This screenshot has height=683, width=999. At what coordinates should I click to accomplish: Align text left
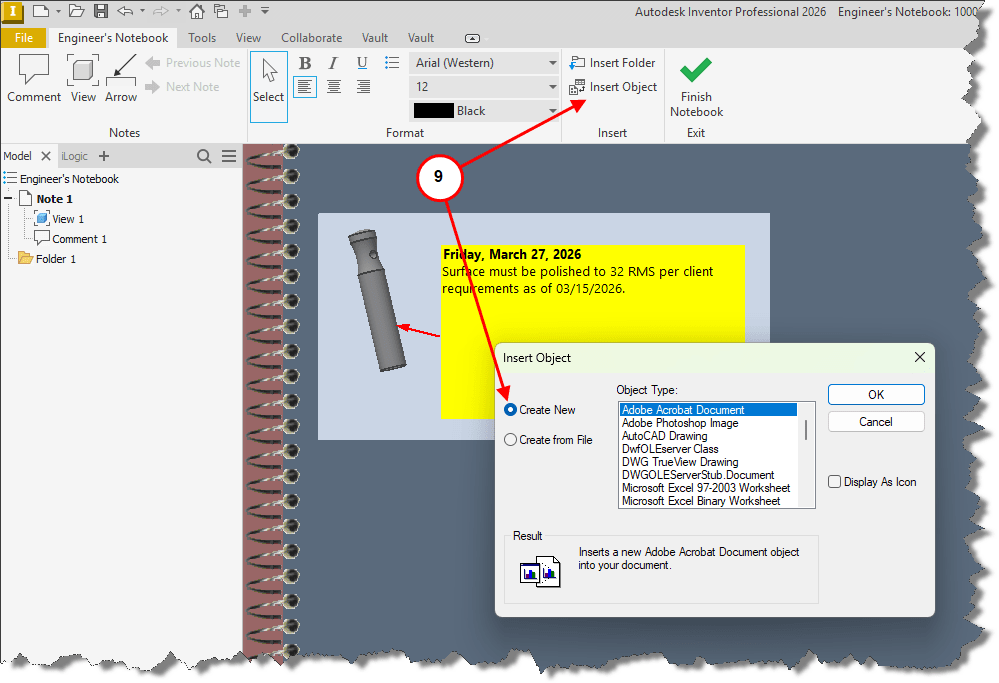click(x=305, y=87)
